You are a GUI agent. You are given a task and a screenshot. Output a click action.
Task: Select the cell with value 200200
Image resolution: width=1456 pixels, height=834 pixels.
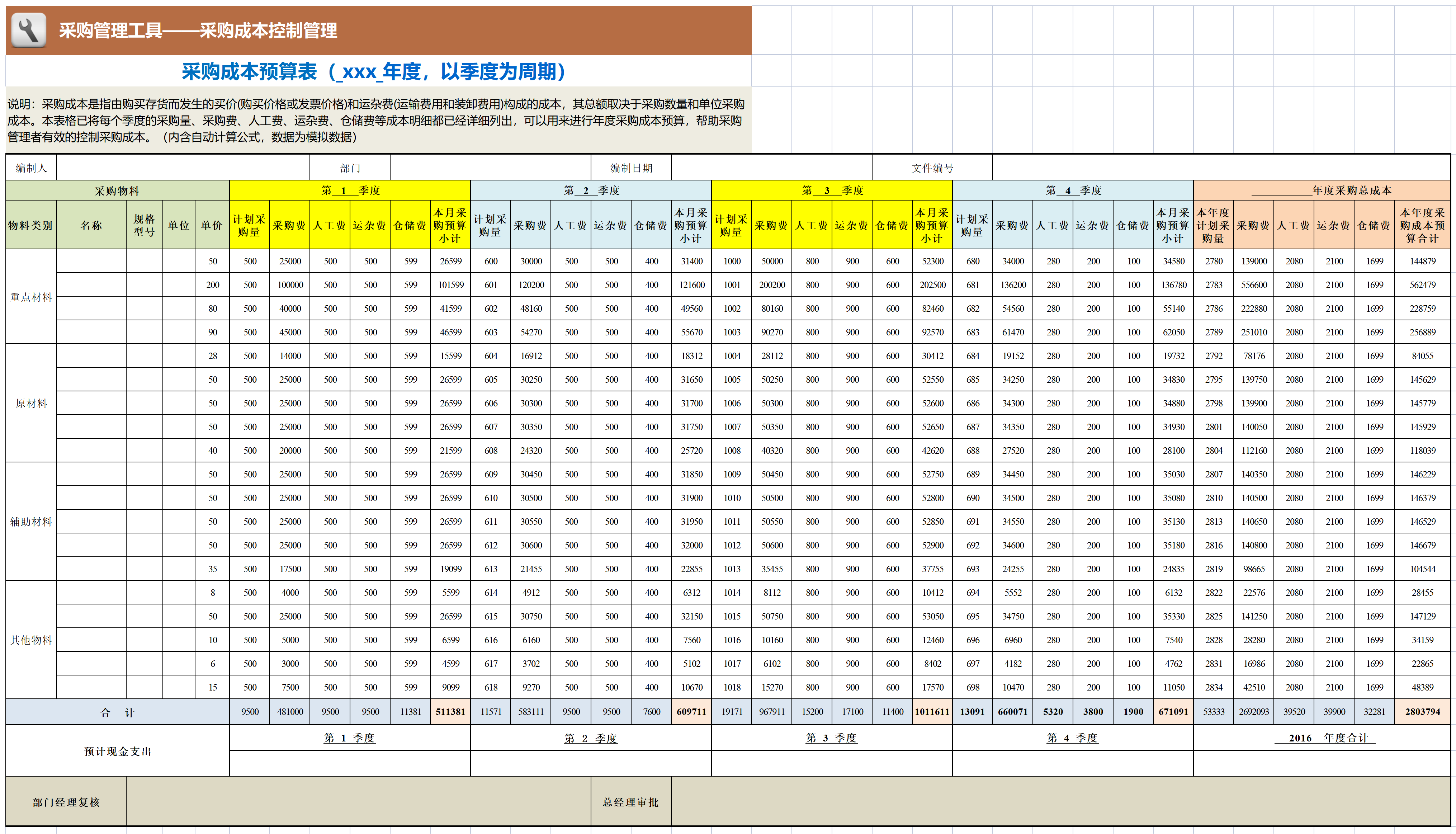click(772, 285)
